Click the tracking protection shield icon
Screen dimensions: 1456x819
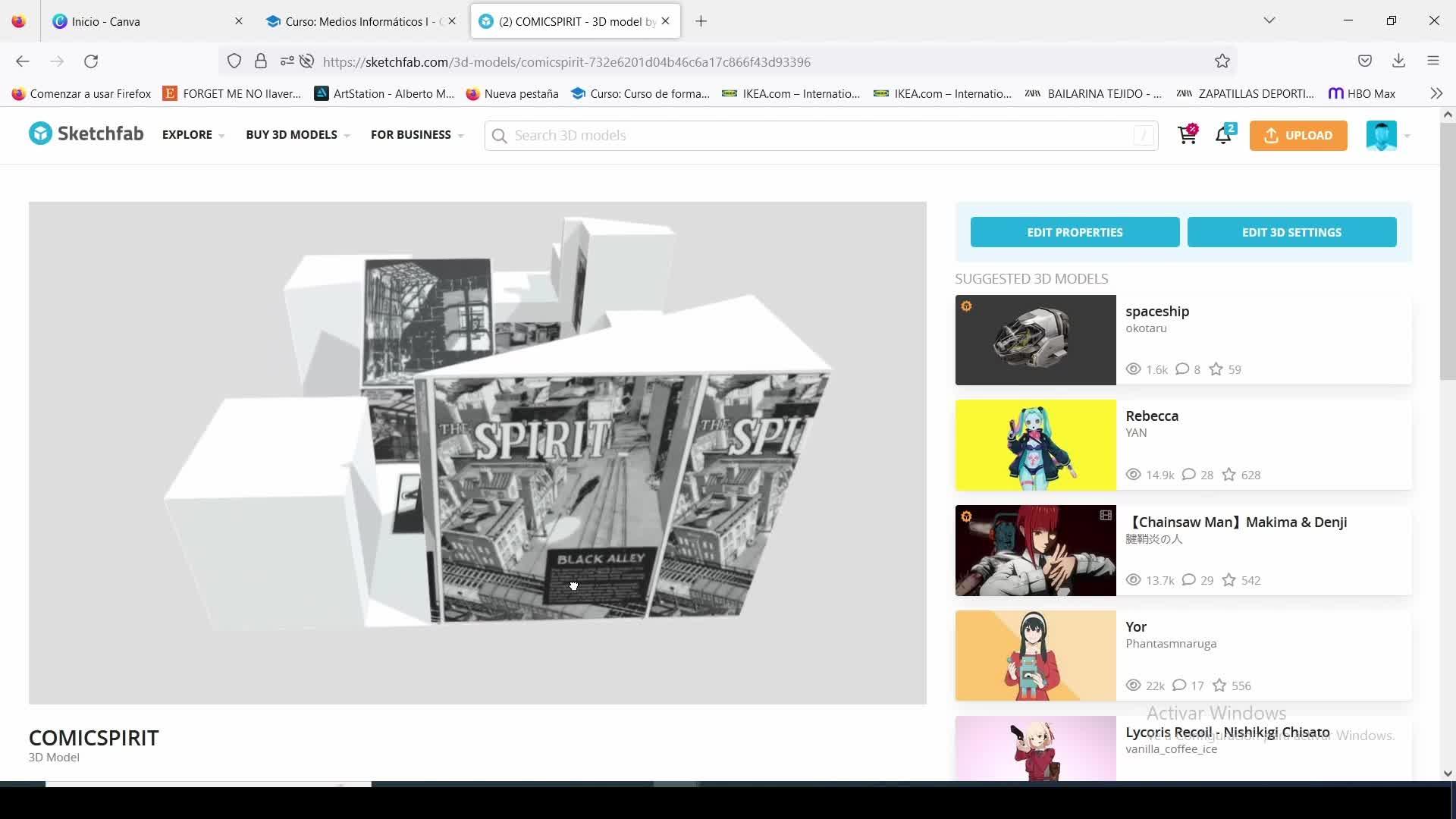[x=234, y=61]
